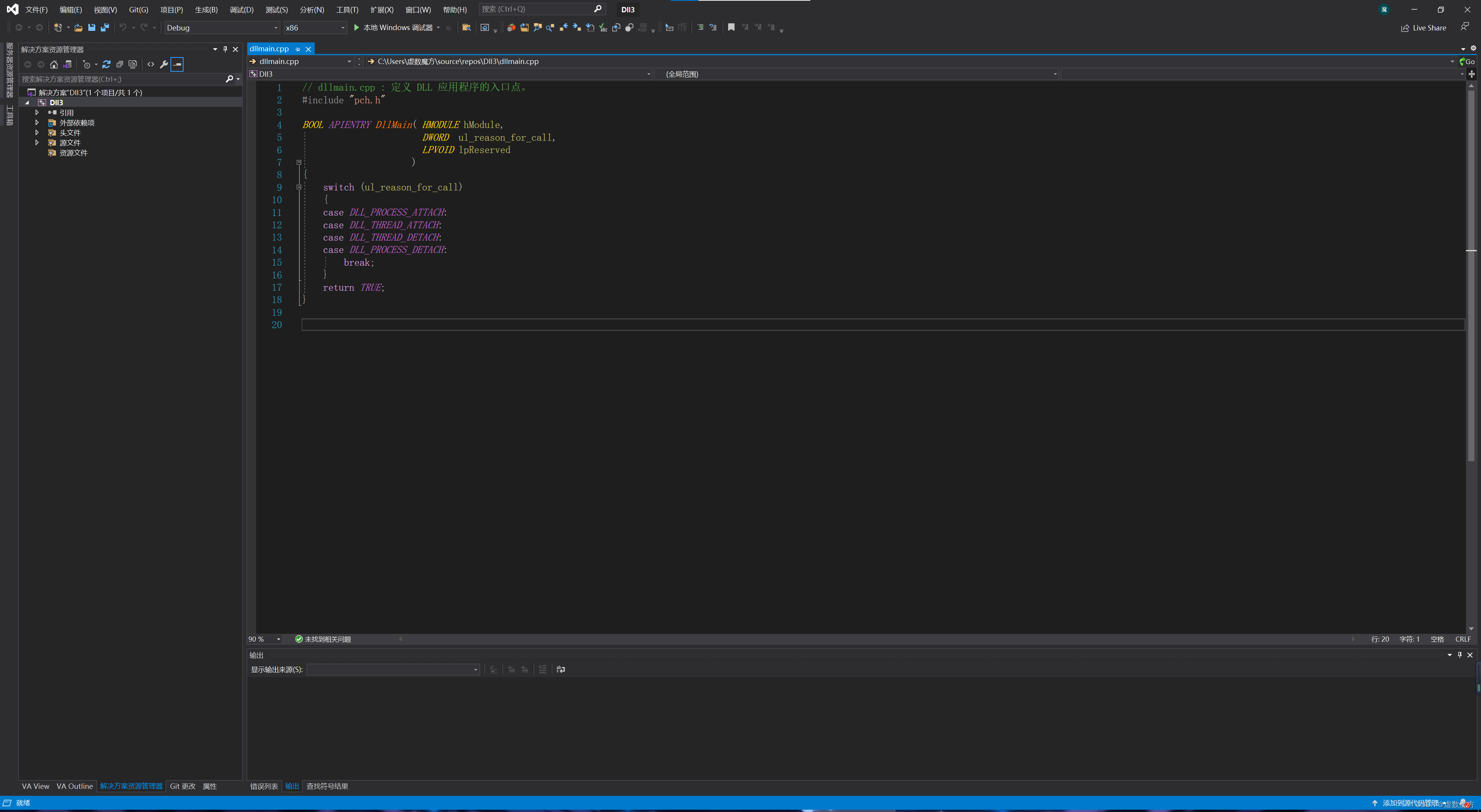Click the gray bookmark toolbar icon
The image size is (1481, 812).
pos(731,28)
